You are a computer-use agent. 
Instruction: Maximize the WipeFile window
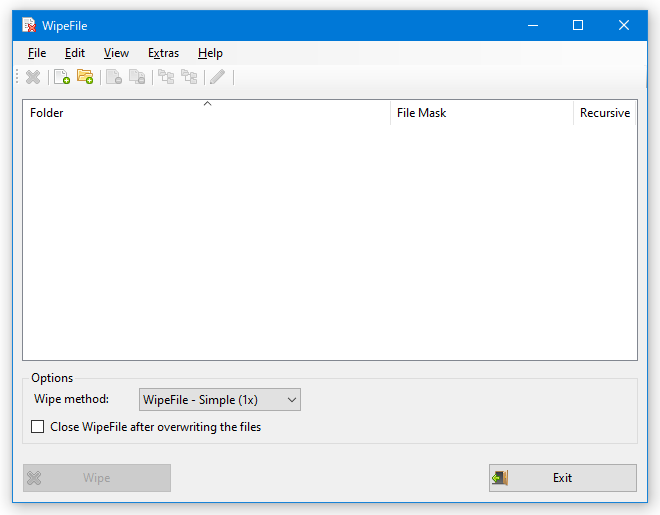578,25
